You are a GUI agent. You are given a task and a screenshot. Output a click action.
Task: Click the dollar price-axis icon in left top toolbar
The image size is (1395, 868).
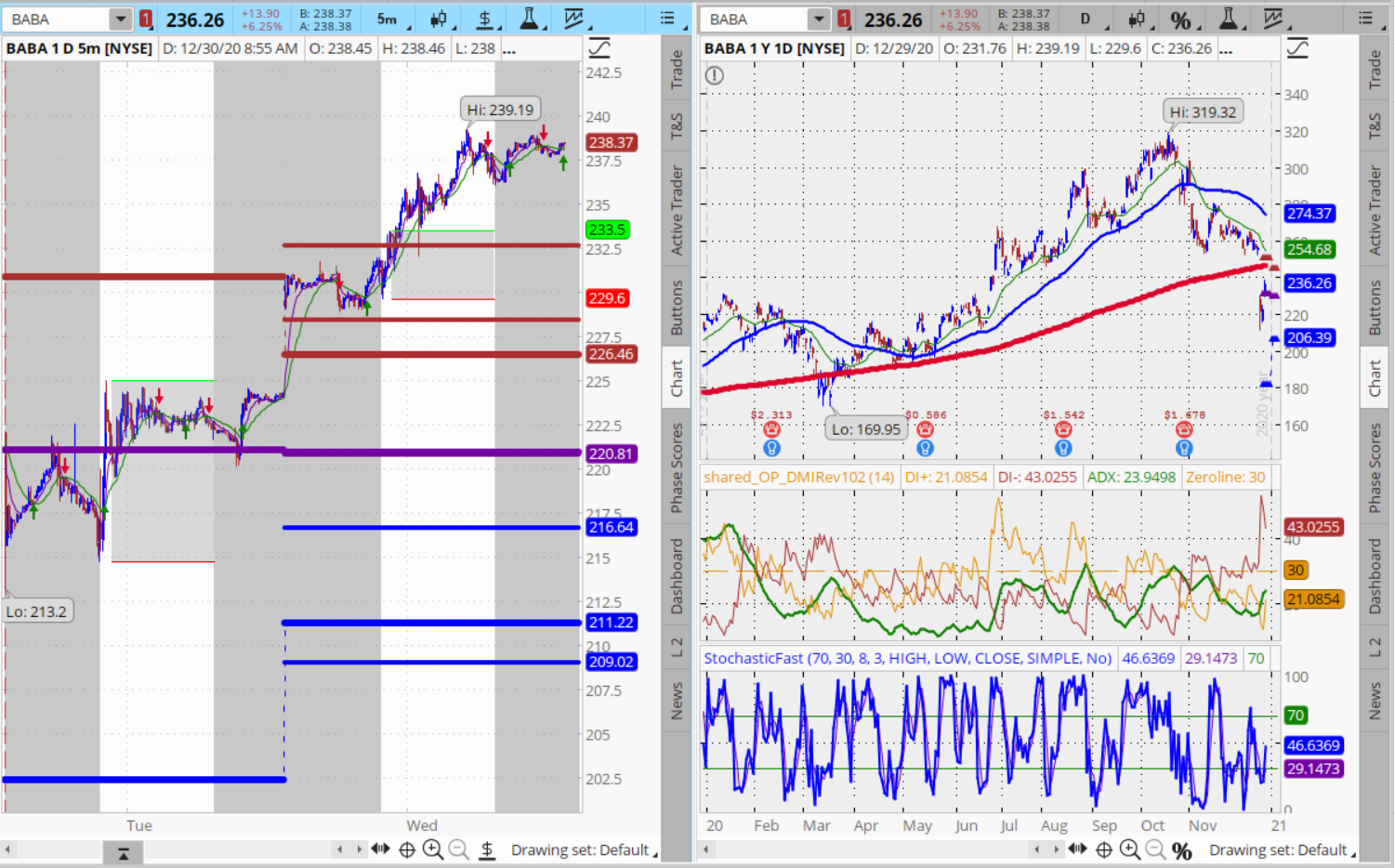point(485,19)
